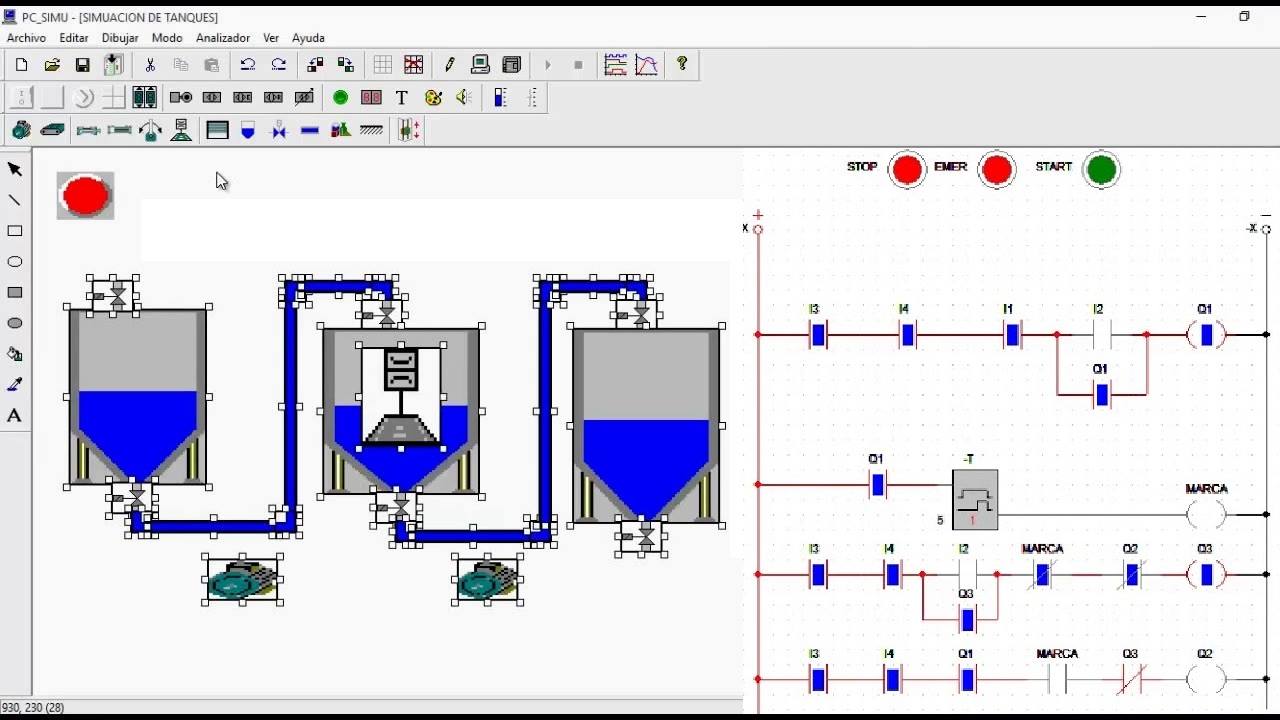Open a file with folder icon
The image size is (1280, 720).
pyautogui.click(x=52, y=65)
